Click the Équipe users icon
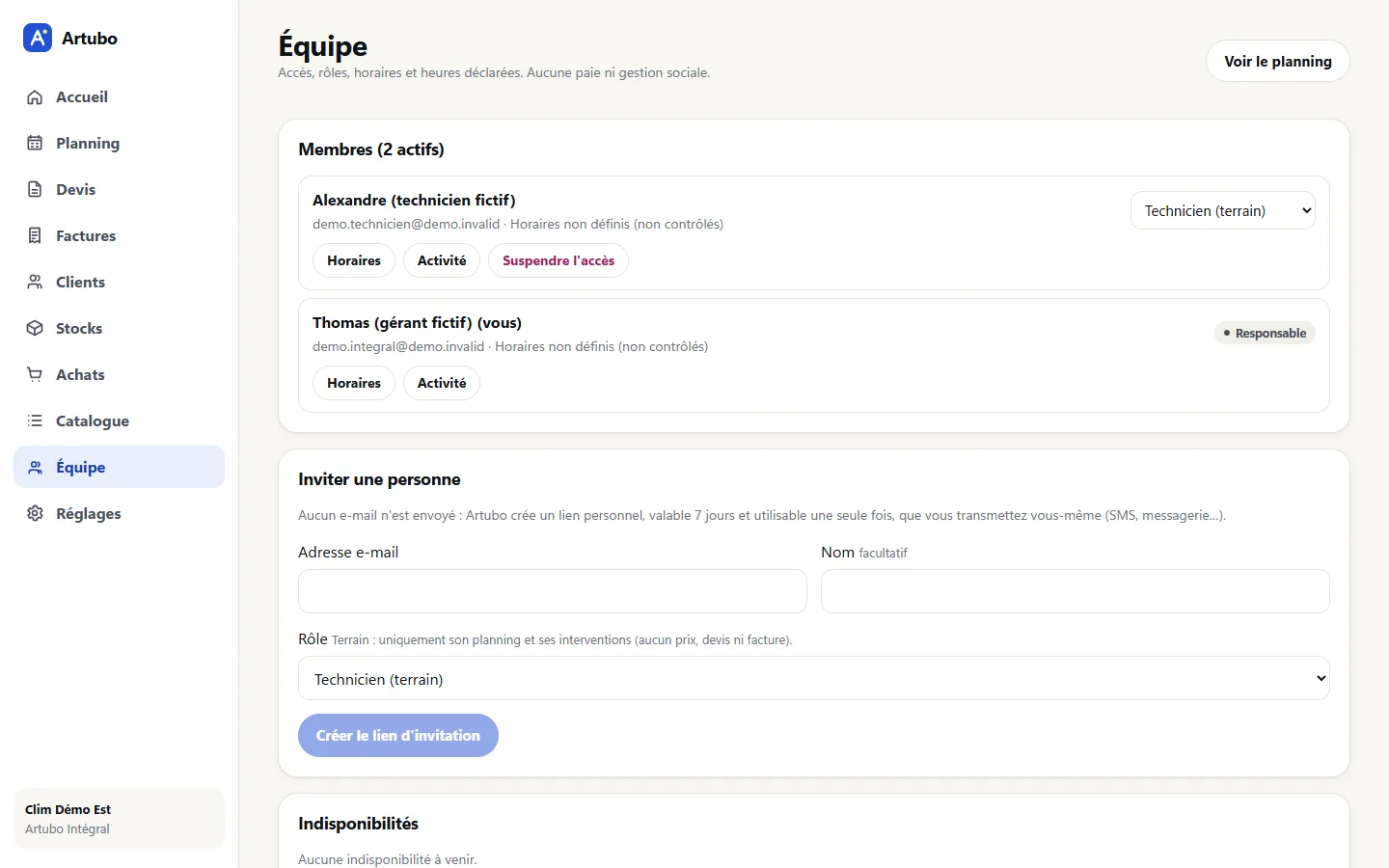Screen dimensions: 1389x868 35,468
